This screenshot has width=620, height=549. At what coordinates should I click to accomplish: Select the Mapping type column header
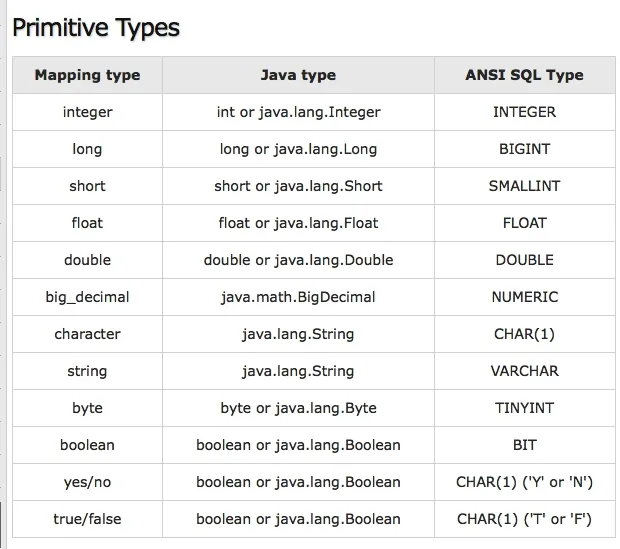pyautogui.click(x=87, y=75)
